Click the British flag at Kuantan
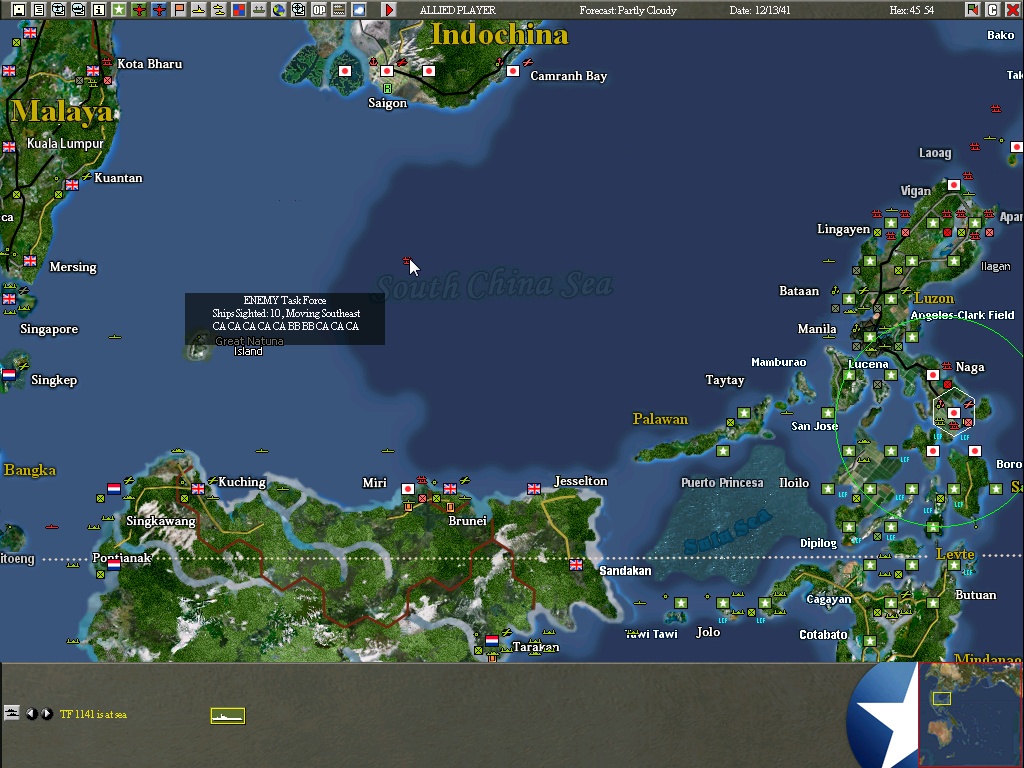The height and width of the screenshot is (768, 1024). [x=72, y=185]
